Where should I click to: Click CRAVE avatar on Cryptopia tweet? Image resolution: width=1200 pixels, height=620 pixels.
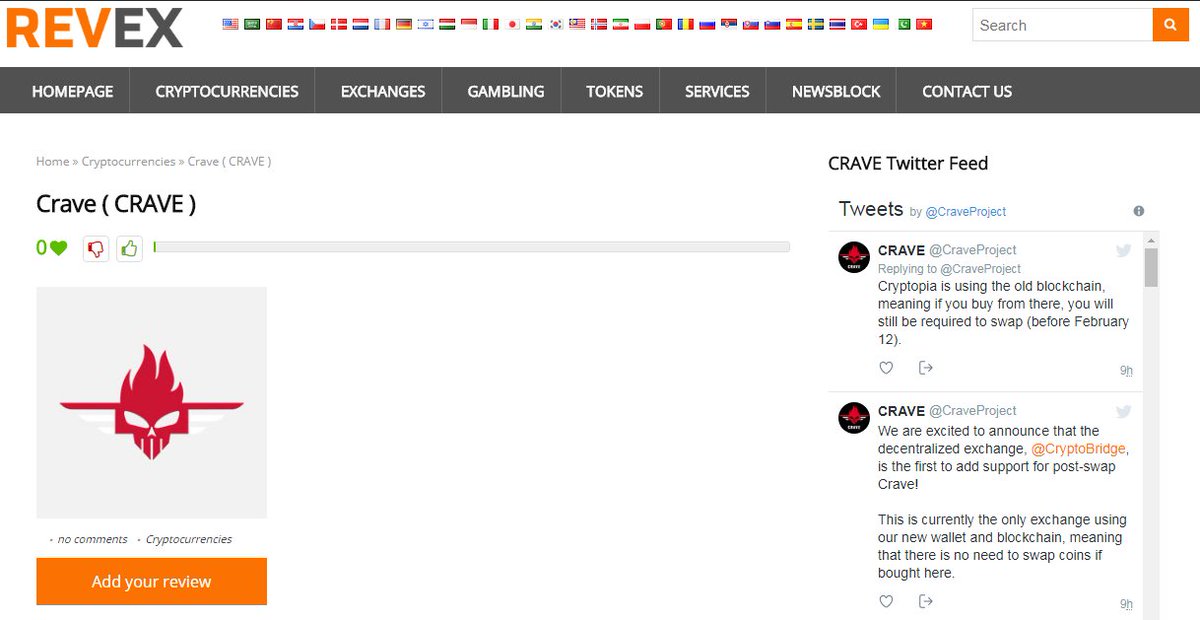pos(853,257)
